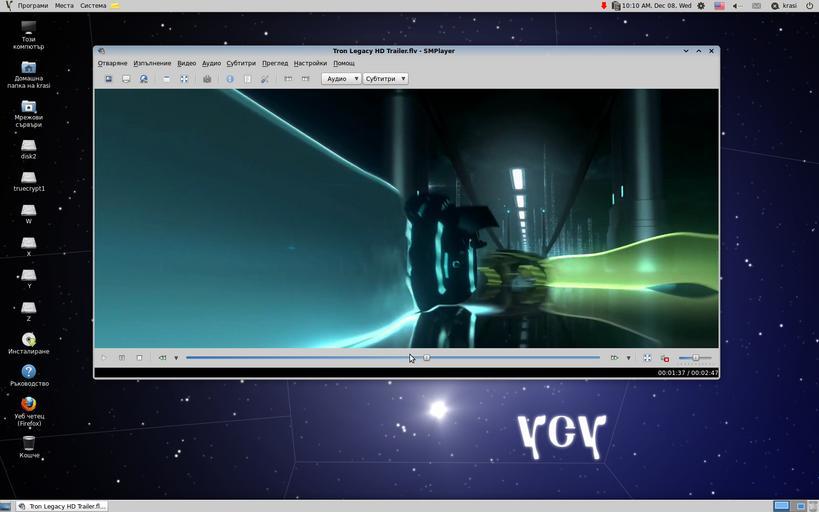Viewport: 819px width, 512px height.
Task: Open preferences with the tools icon
Action: (265, 79)
